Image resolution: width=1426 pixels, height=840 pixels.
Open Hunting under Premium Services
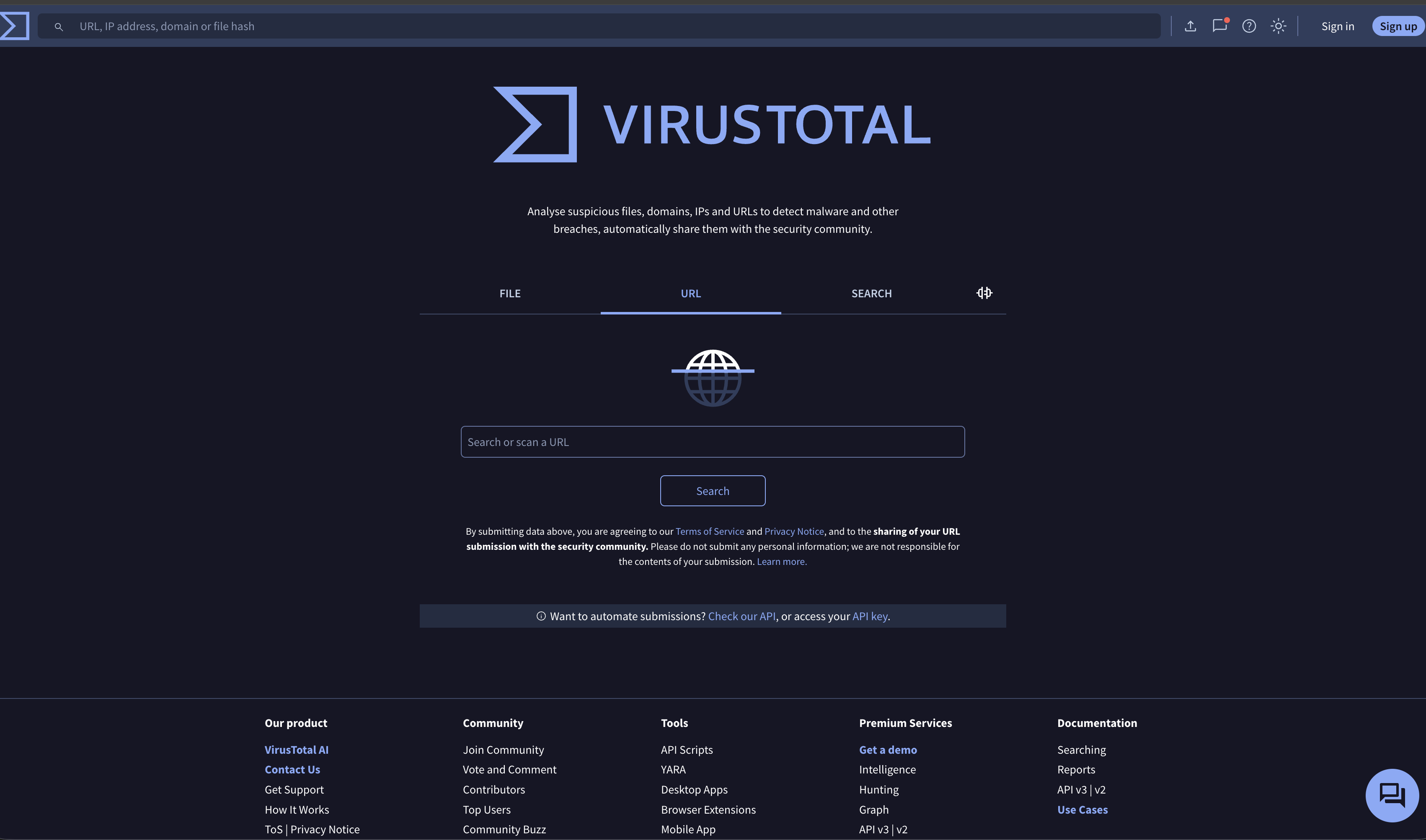coord(878,790)
